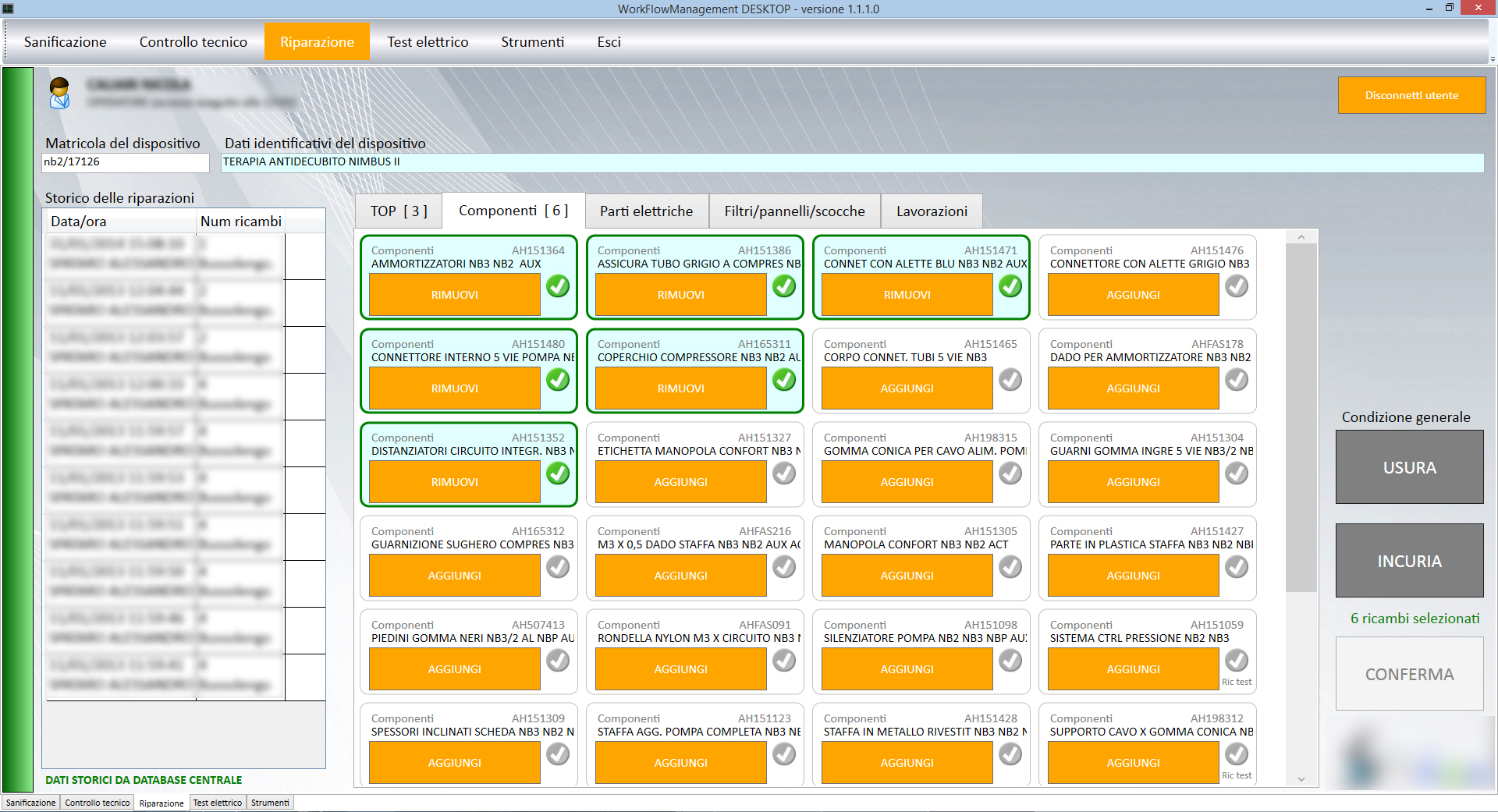Image resolution: width=1498 pixels, height=812 pixels.
Task: Click the operator user avatar icon
Action: [60, 93]
